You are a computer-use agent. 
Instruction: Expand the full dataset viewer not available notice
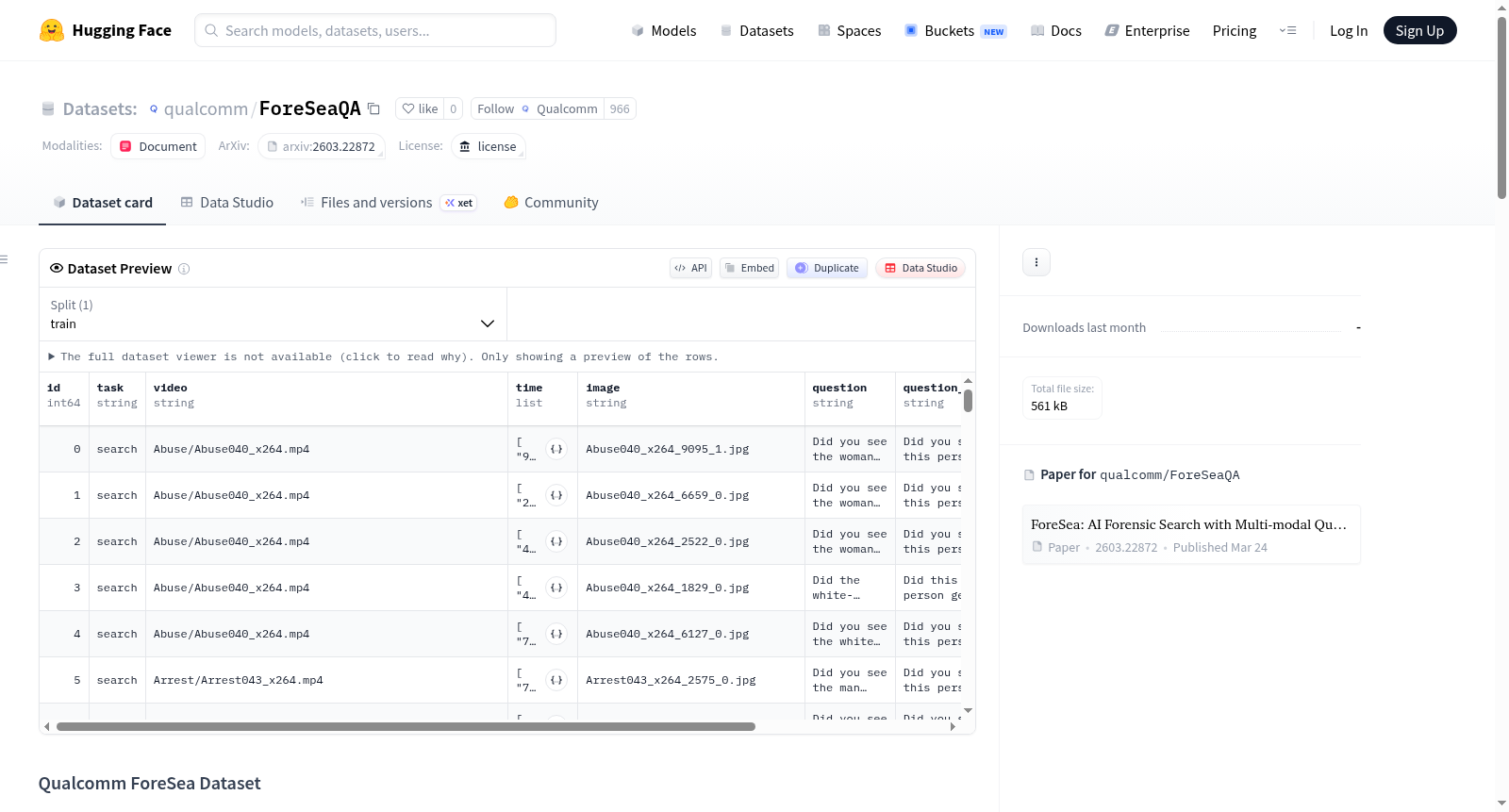click(383, 356)
